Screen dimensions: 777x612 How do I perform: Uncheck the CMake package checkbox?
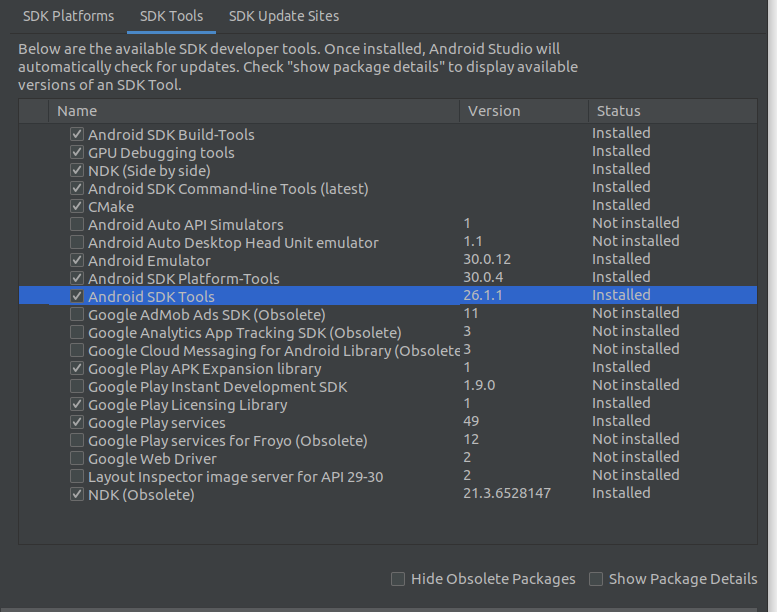[77, 206]
